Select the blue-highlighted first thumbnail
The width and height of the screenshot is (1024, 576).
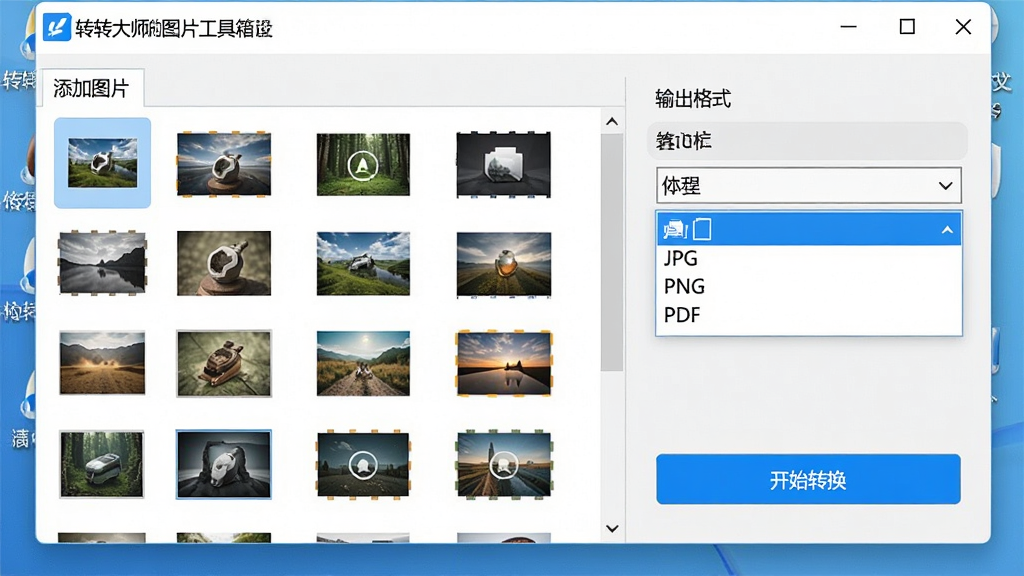[103, 163]
